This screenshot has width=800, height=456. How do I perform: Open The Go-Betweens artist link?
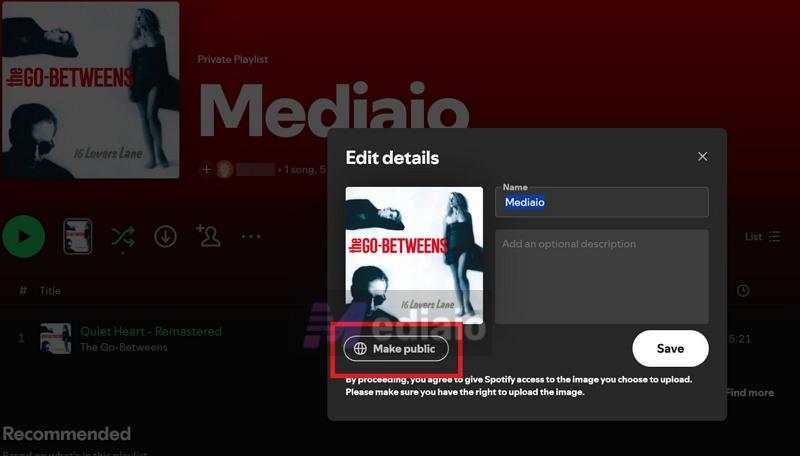click(123, 347)
